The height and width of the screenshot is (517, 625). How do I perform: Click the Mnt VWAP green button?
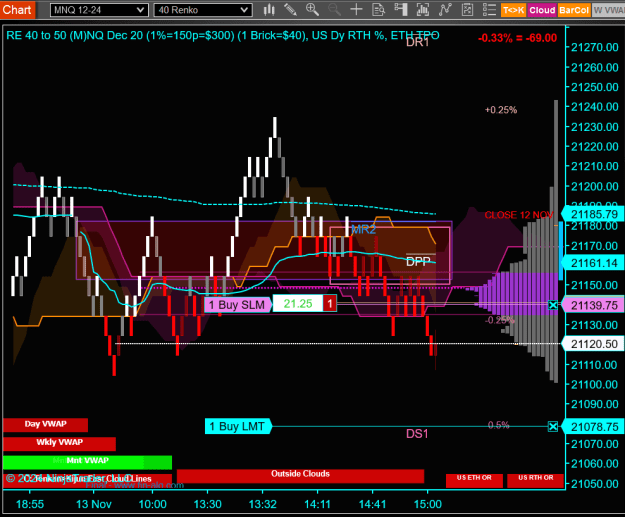(x=87, y=462)
